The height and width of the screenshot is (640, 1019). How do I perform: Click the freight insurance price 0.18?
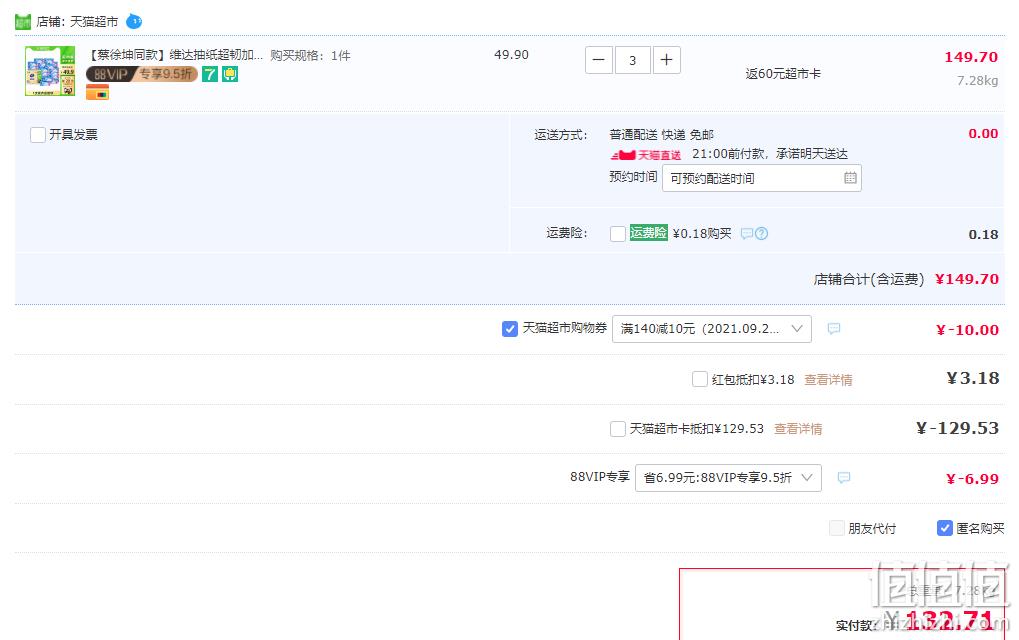[x=983, y=235]
